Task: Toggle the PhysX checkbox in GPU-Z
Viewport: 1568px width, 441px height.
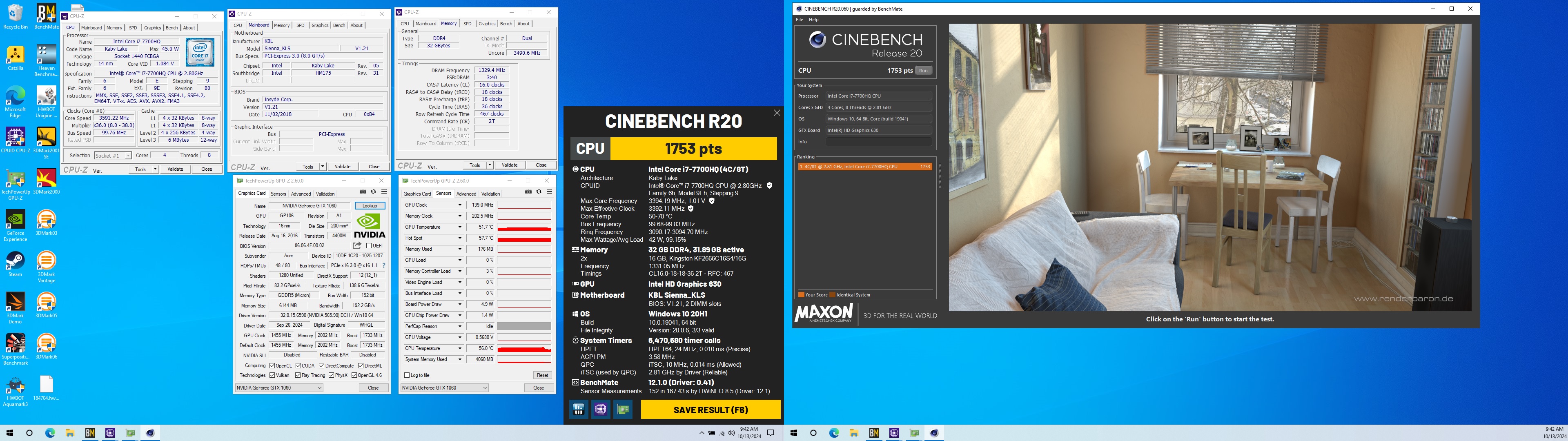Action: pyautogui.click(x=331, y=375)
